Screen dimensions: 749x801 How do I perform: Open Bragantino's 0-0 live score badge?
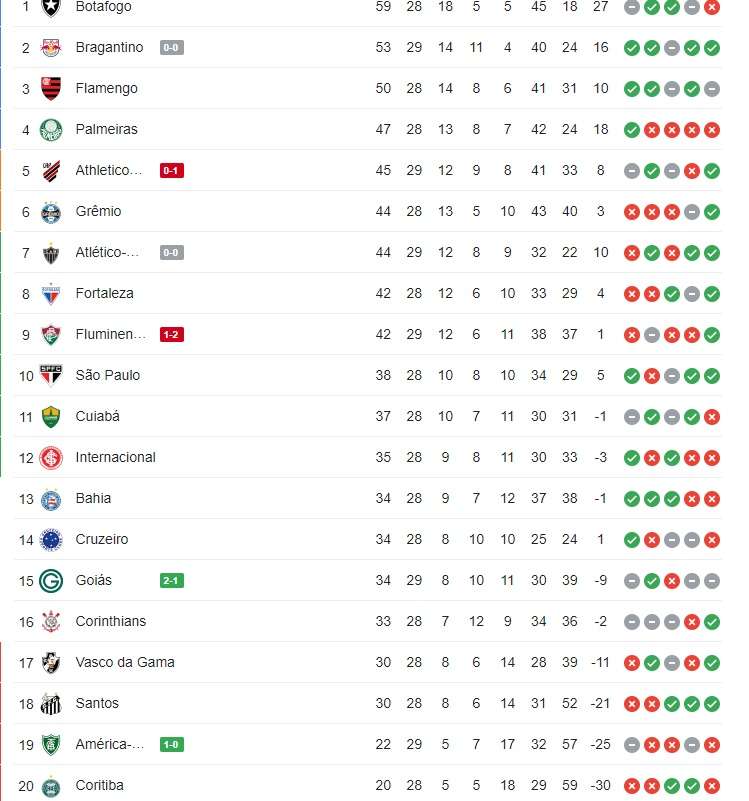pyautogui.click(x=172, y=48)
